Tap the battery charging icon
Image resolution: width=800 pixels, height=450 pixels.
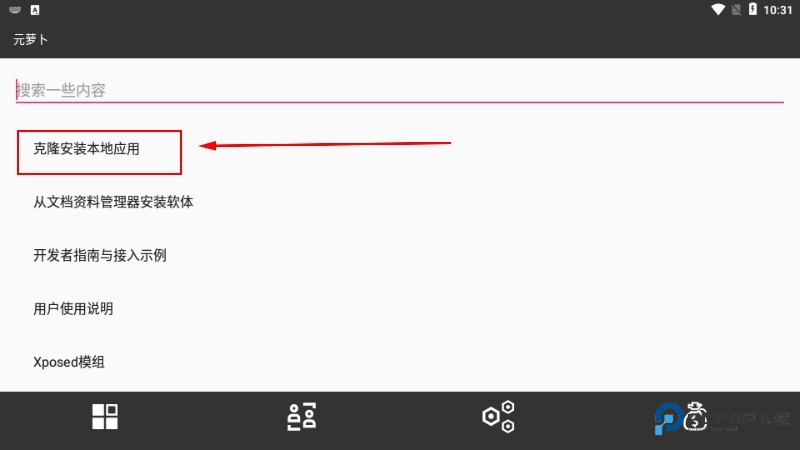753,9
